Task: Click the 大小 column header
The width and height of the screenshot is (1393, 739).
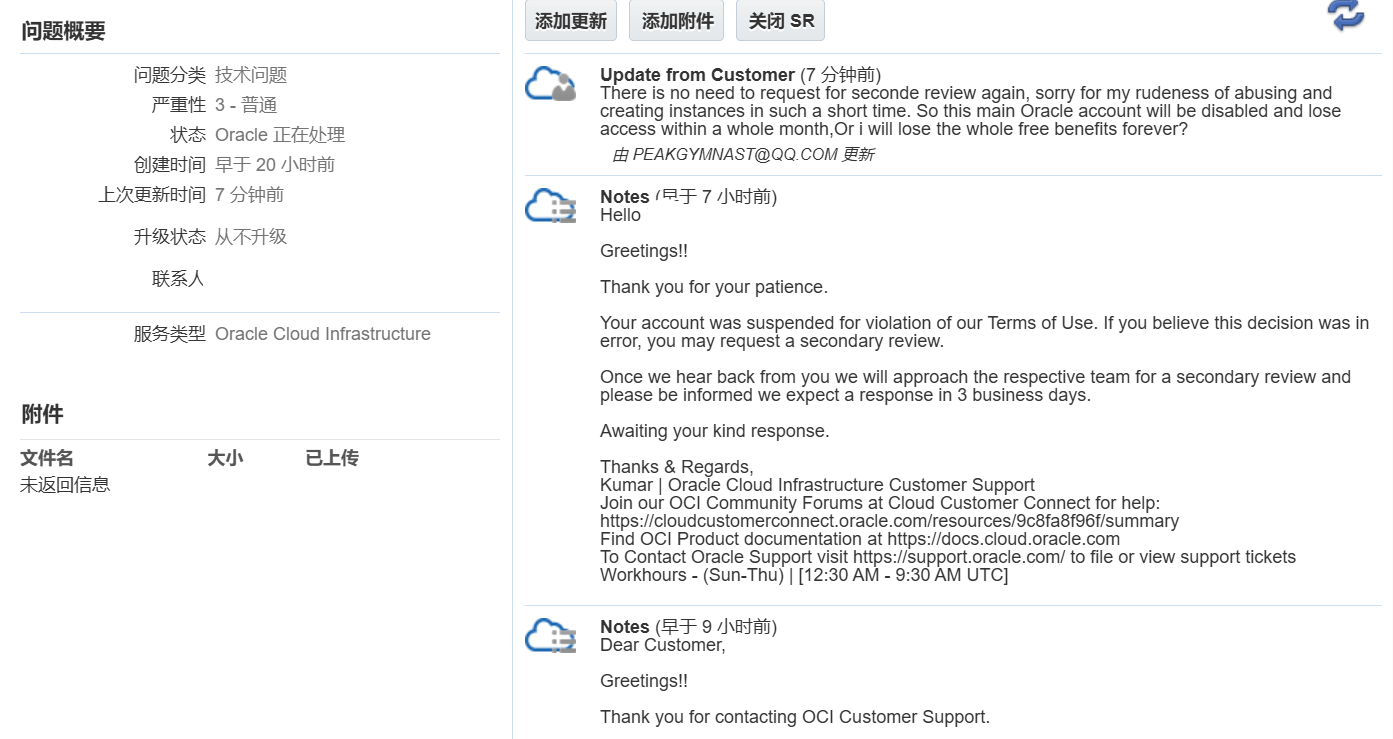Action: click(x=225, y=458)
